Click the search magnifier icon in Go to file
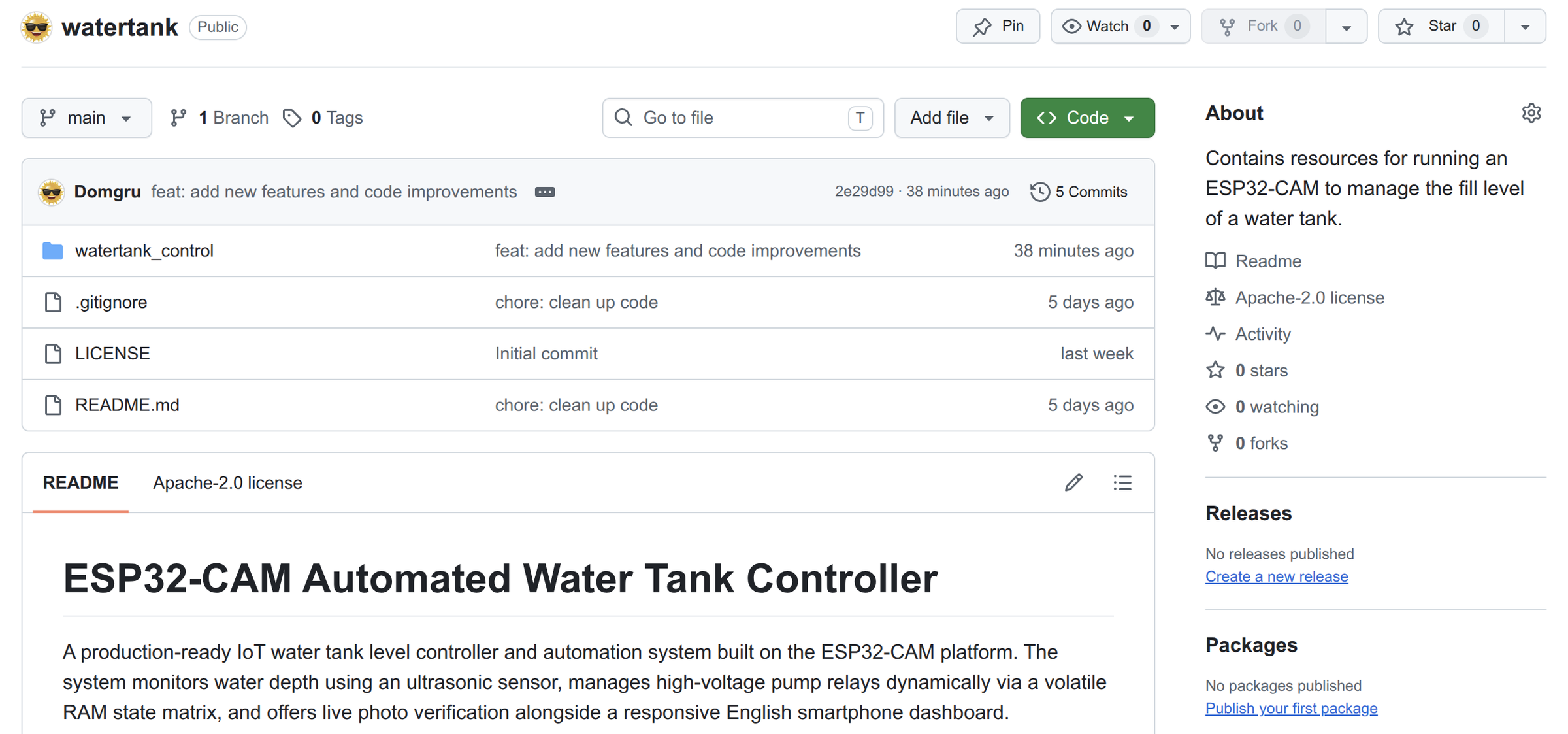The height and width of the screenshot is (734, 1568). click(624, 117)
